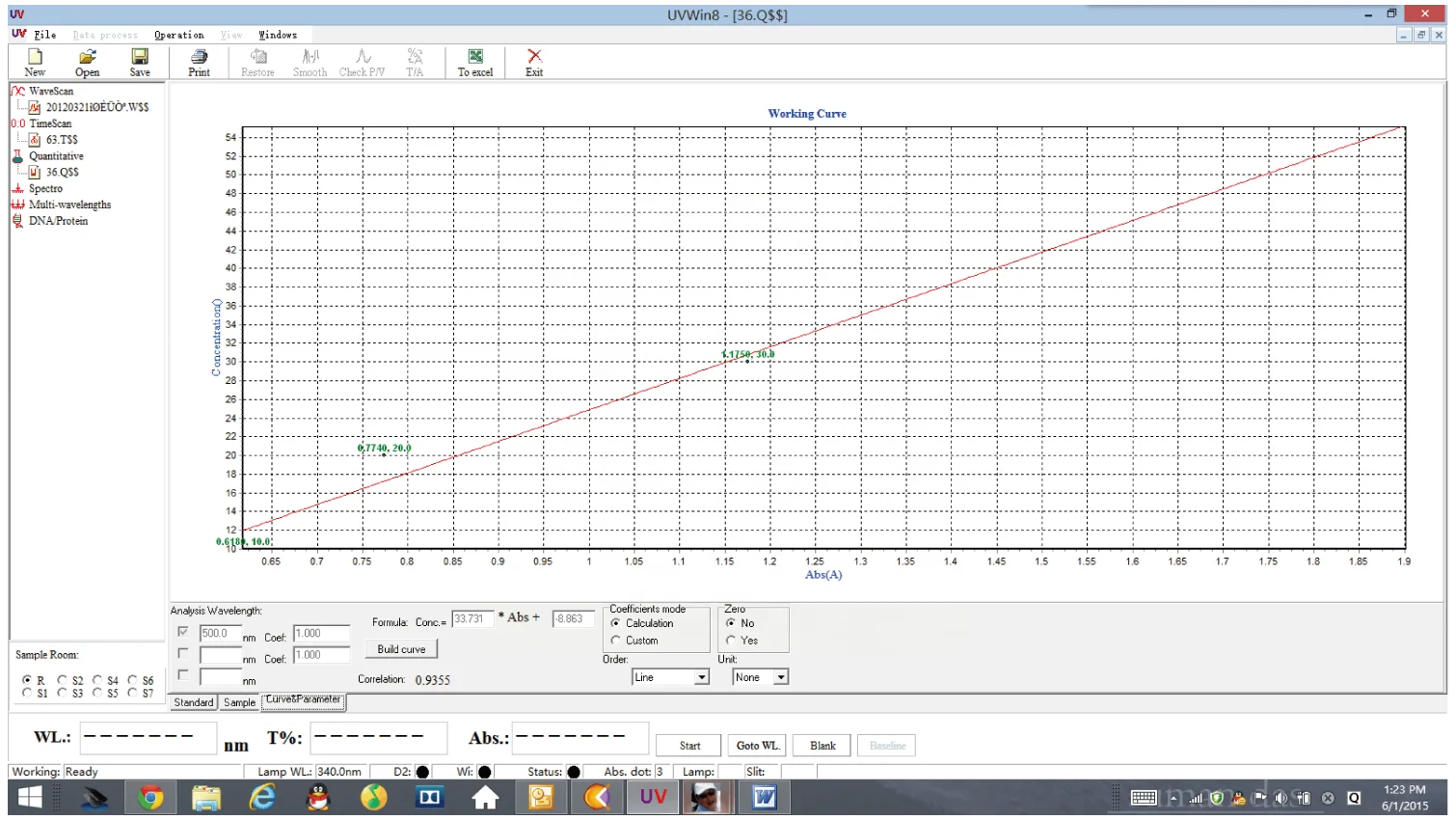Toggle the T/A conversion tool
Image resolution: width=1456 pixels, height=820 pixels.
pos(415,63)
